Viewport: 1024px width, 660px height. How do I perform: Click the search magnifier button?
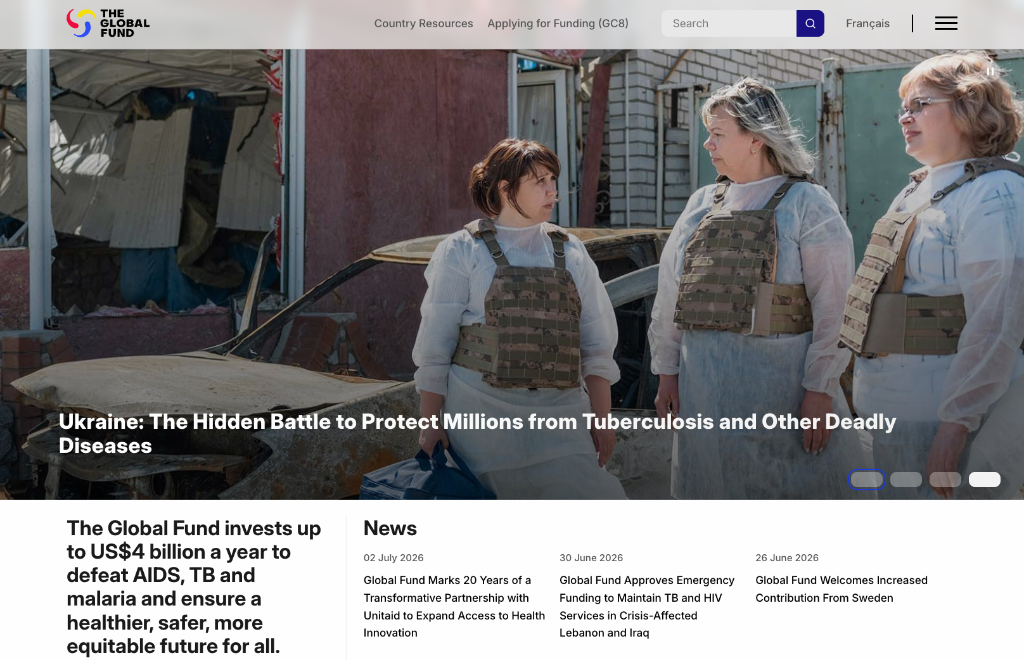[x=810, y=24]
